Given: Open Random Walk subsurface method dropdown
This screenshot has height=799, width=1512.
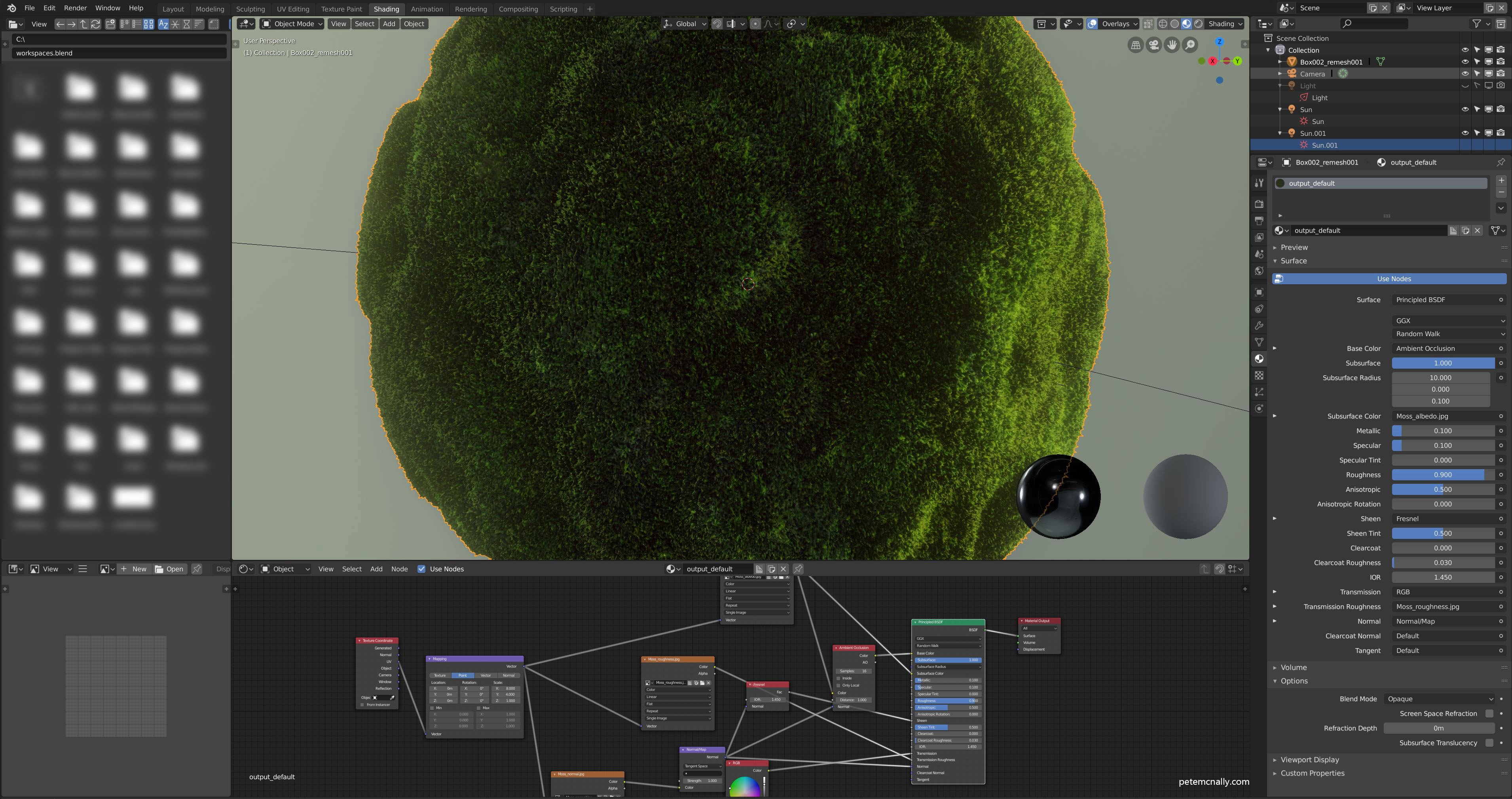Looking at the screenshot, I should point(1449,334).
